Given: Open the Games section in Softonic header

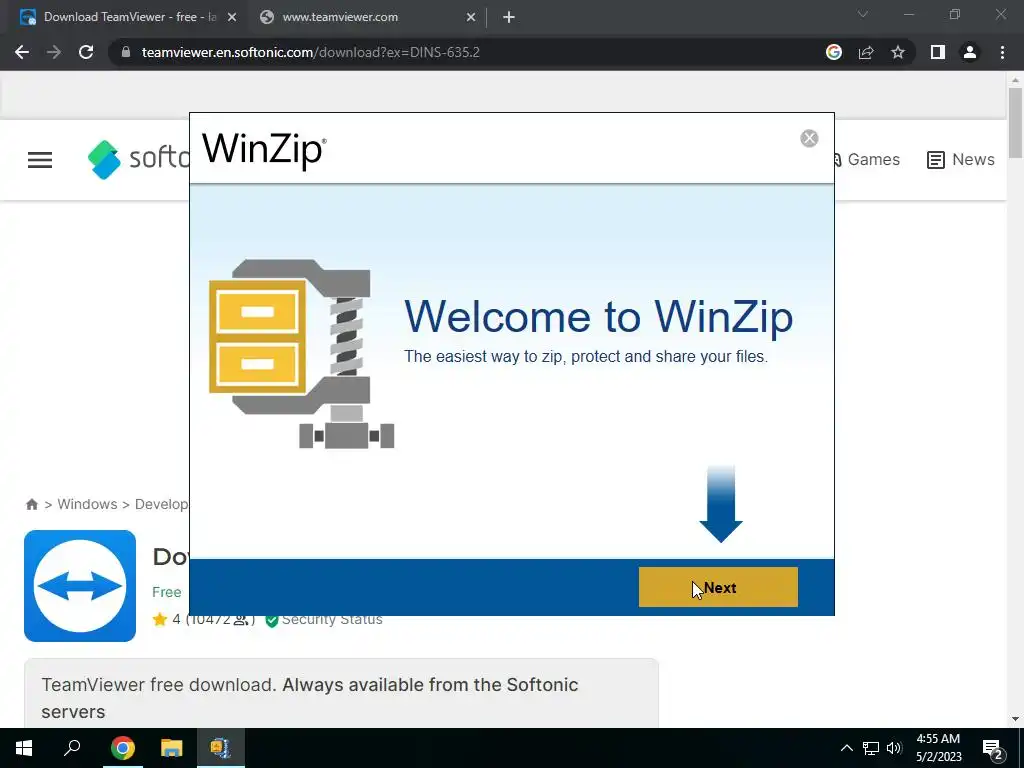Looking at the screenshot, I should pyautogui.click(x=867, y=159).
